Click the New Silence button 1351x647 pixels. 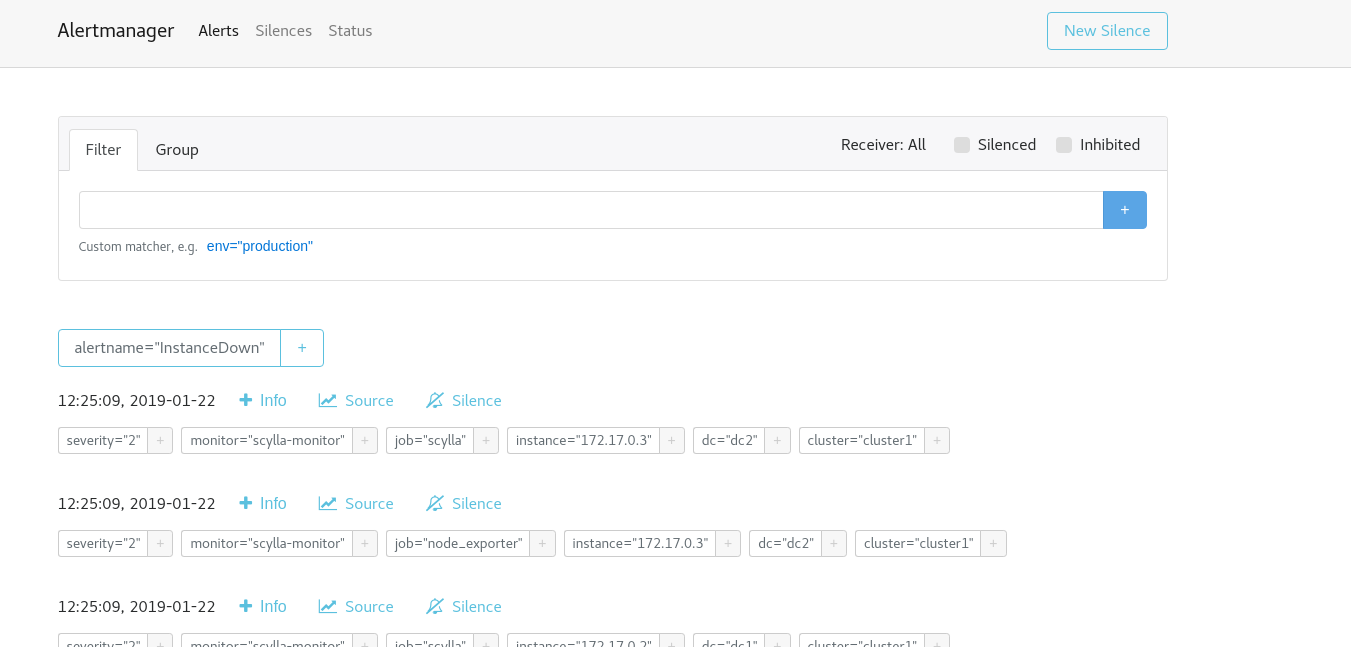[x=1107, y=30]
